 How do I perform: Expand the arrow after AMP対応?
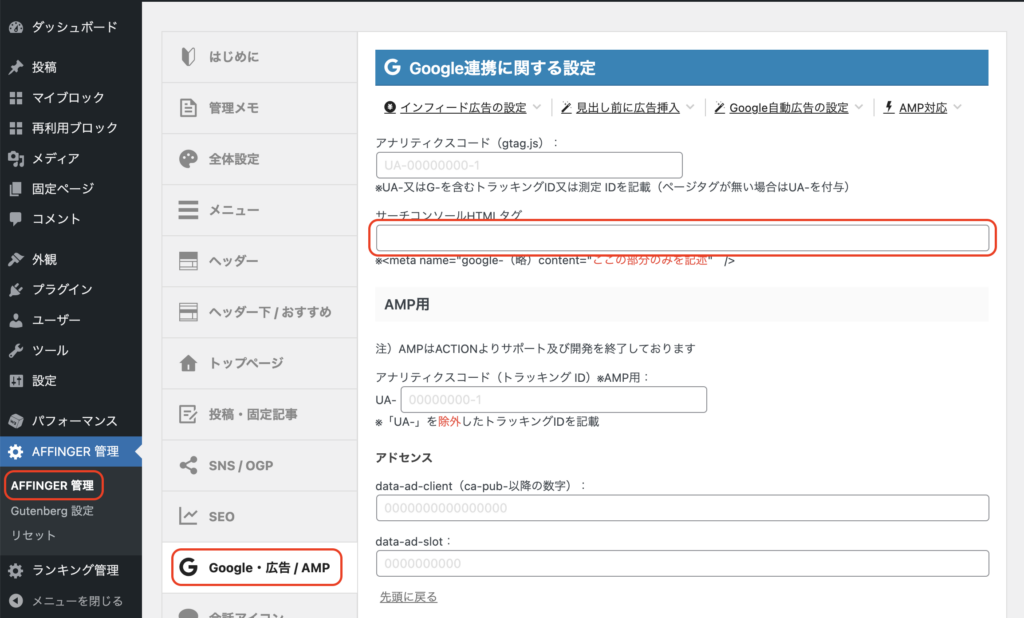(x=957, y=107)
